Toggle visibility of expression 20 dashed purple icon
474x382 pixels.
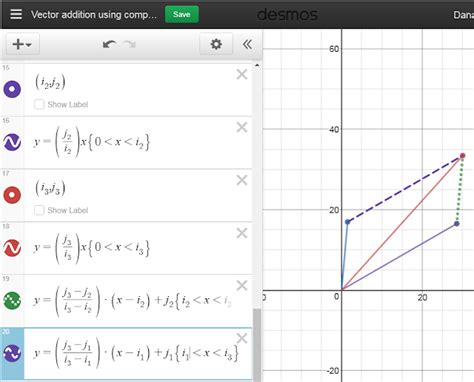(12, 353)
